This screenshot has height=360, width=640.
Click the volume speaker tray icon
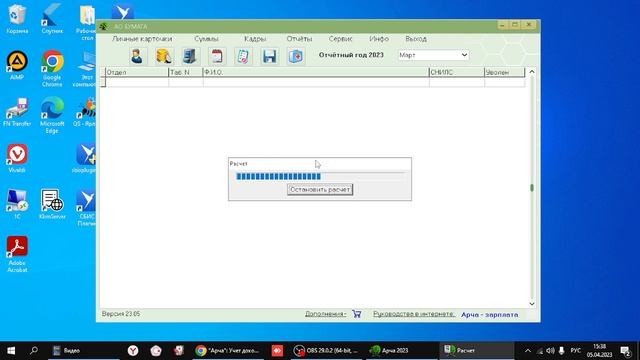[x=550, y=351]
